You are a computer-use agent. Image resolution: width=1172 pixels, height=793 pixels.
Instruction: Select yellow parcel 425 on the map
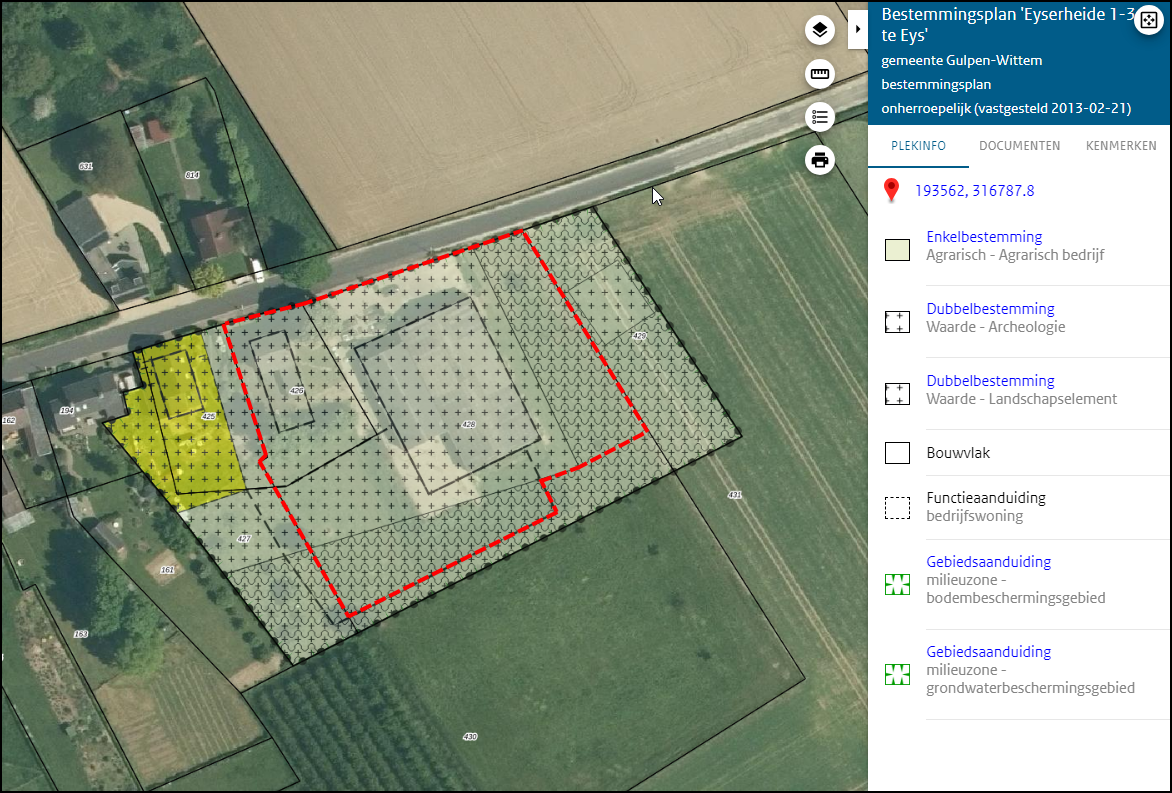coord(209,416)
